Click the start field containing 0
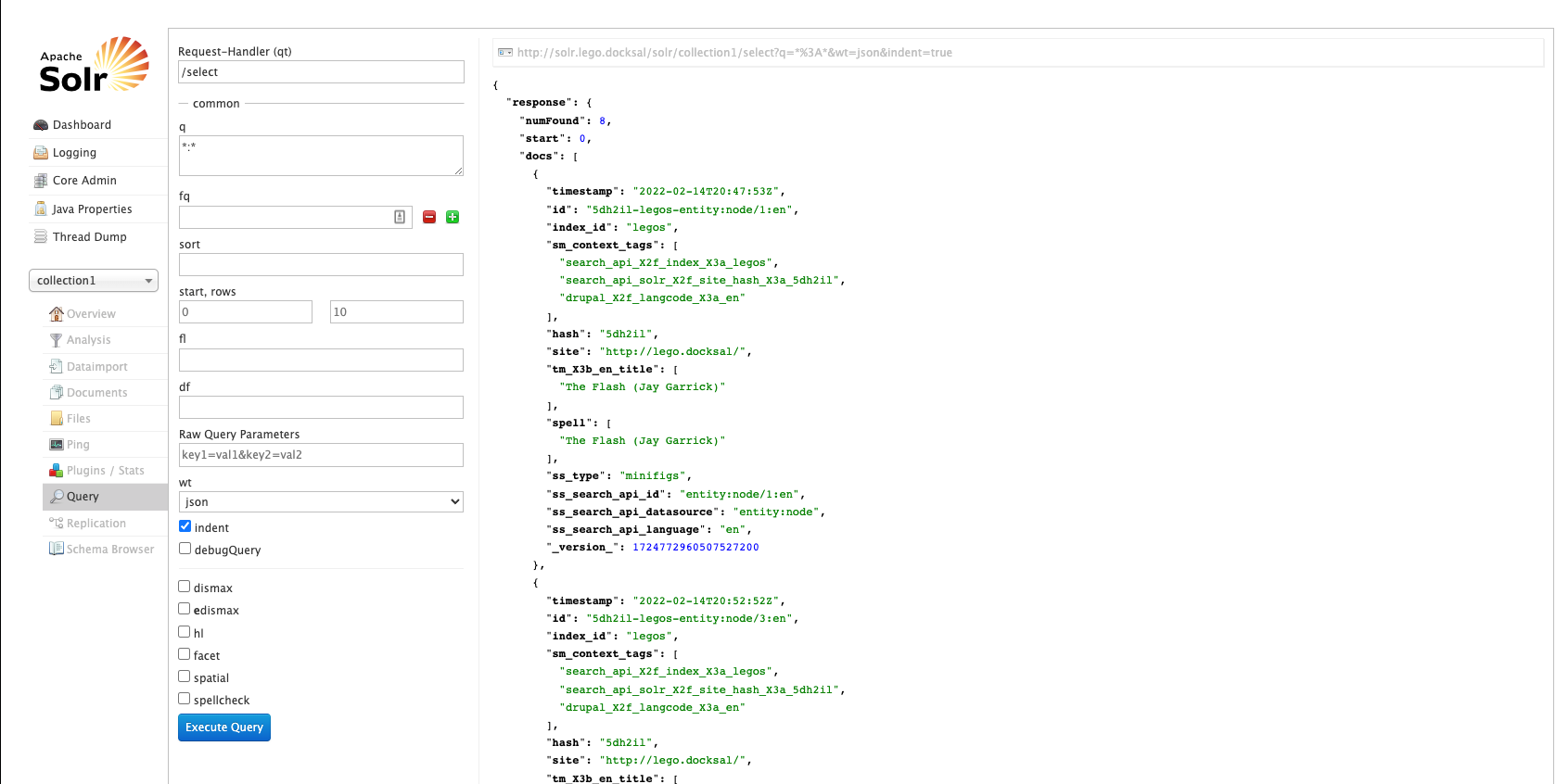Screen dimensions: 1556x784 point(246,312)
